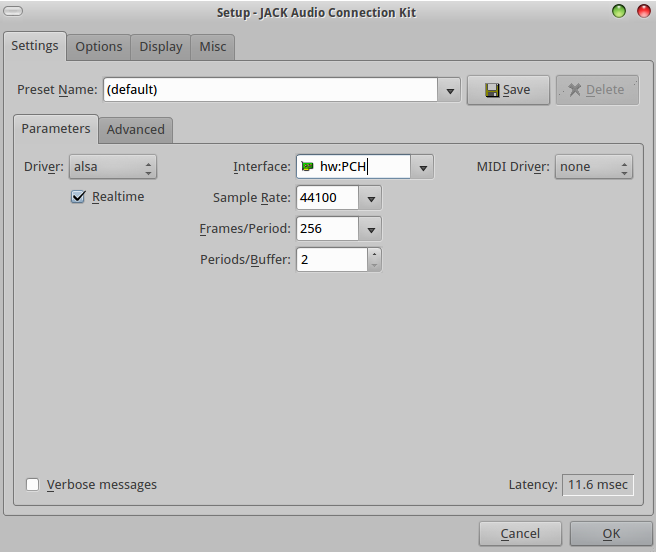
Task: Enable the Verbose messages checkbox
Action: [33, 485]
